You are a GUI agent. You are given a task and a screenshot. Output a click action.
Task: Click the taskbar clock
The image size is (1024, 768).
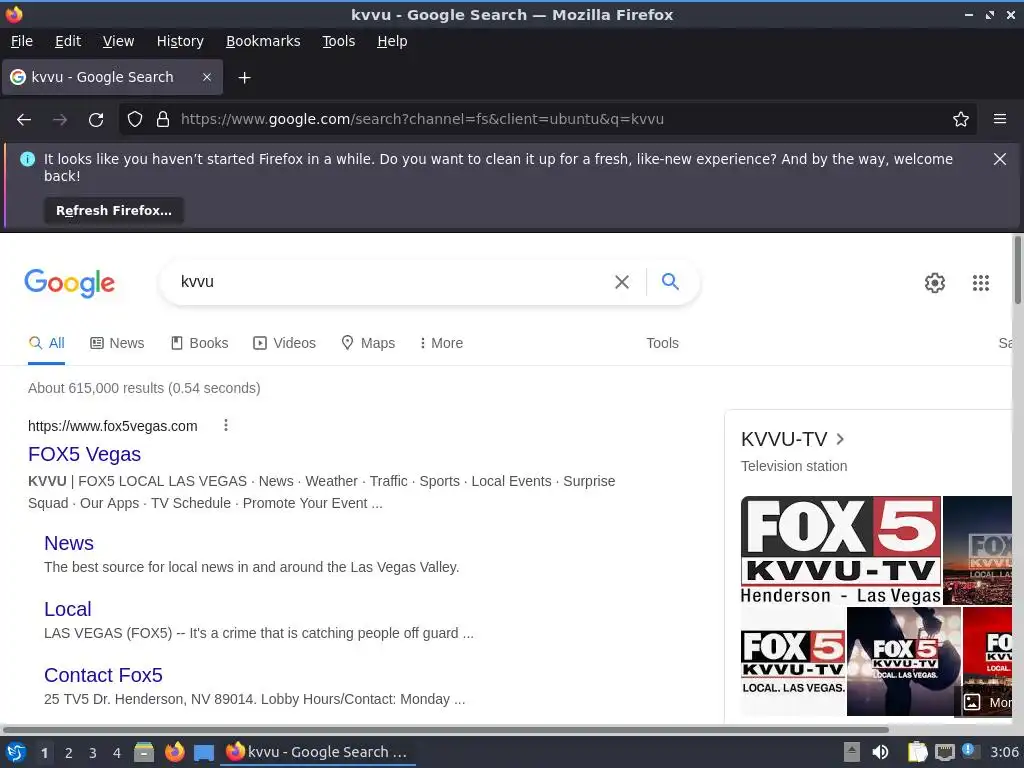tap(1004, 752)
